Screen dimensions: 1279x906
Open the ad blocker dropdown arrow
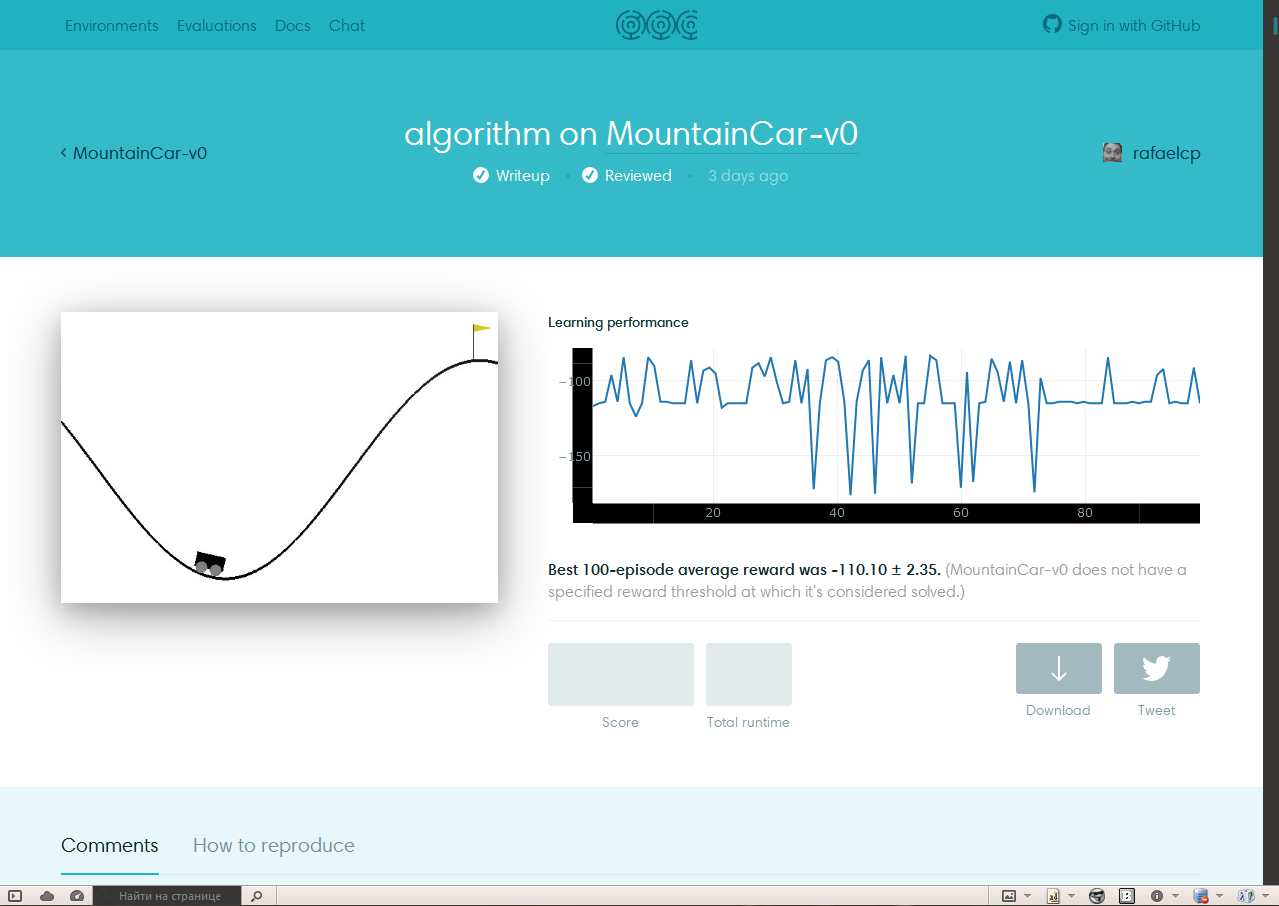pos(1071,896)
